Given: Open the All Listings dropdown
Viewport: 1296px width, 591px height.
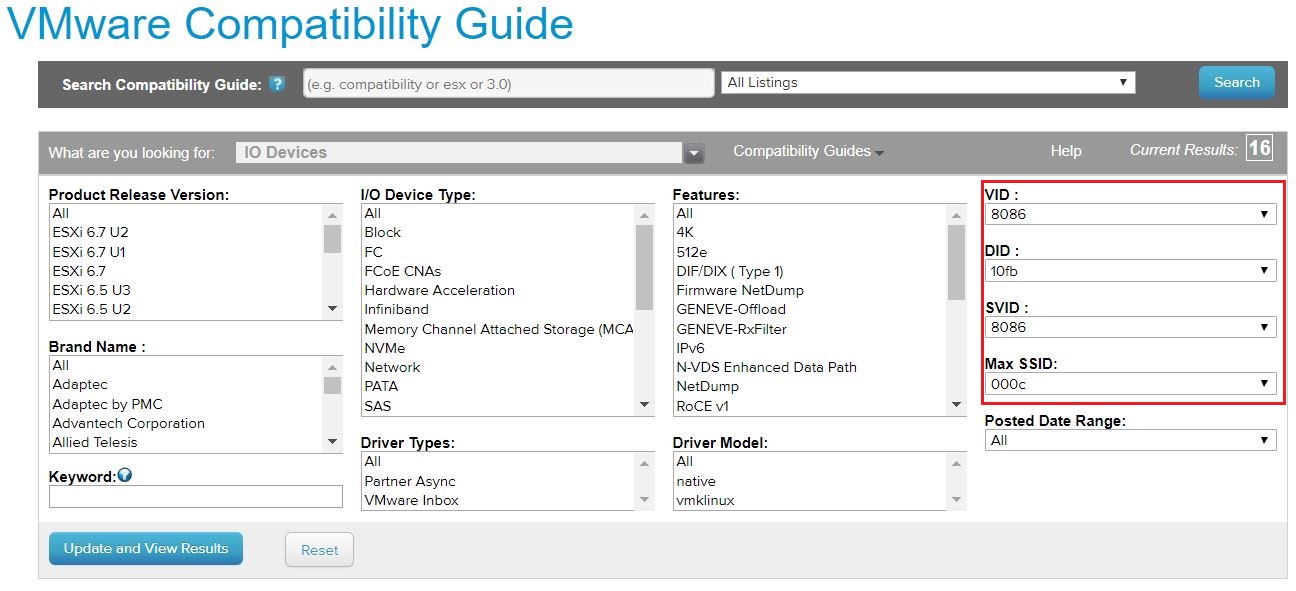Looking at the screenshot, I should pyautogui.click(x=928, y=82).
